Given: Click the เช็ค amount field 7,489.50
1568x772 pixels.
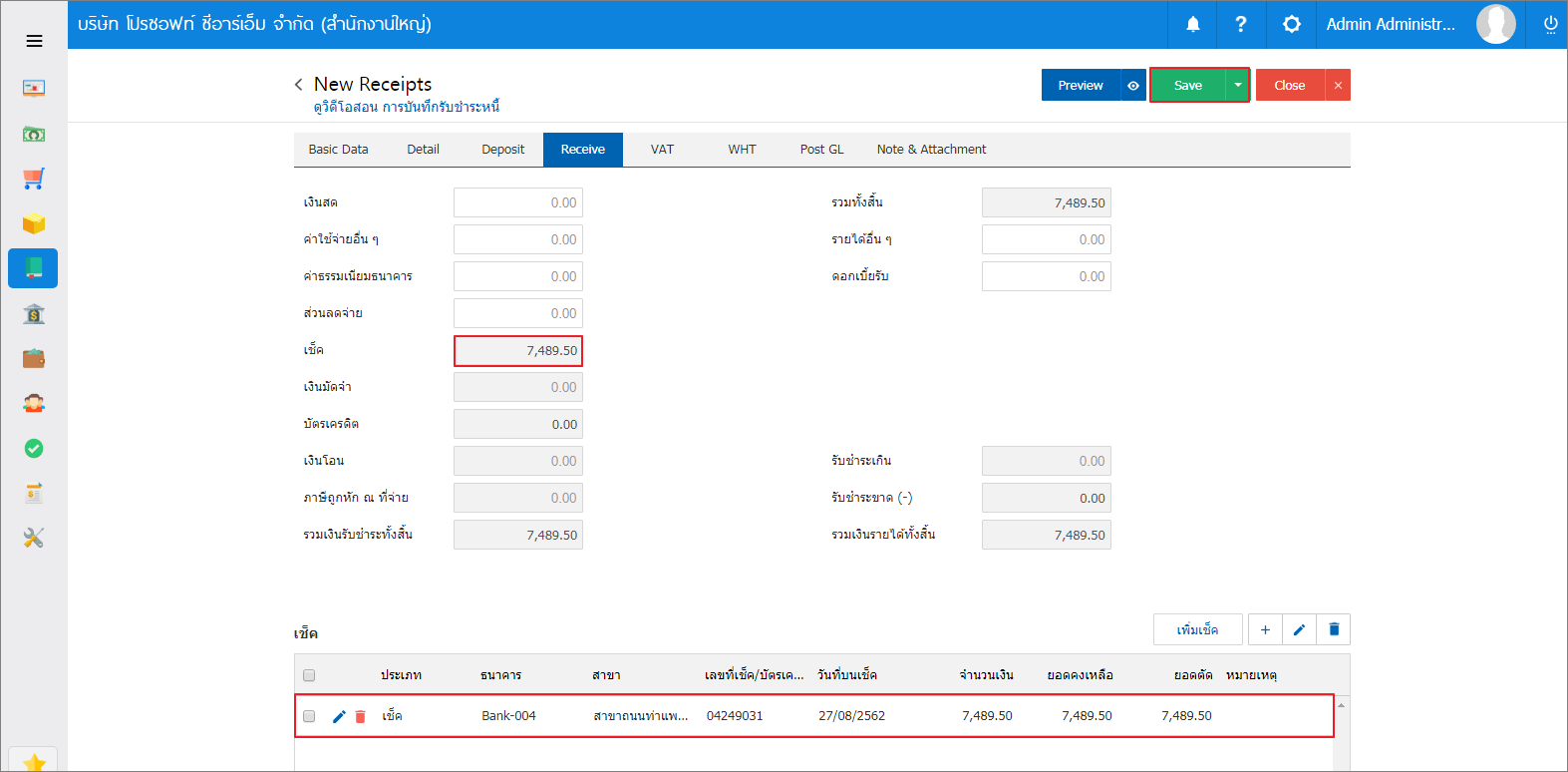Looking at the screenshot, I should [x=518, y=350].
